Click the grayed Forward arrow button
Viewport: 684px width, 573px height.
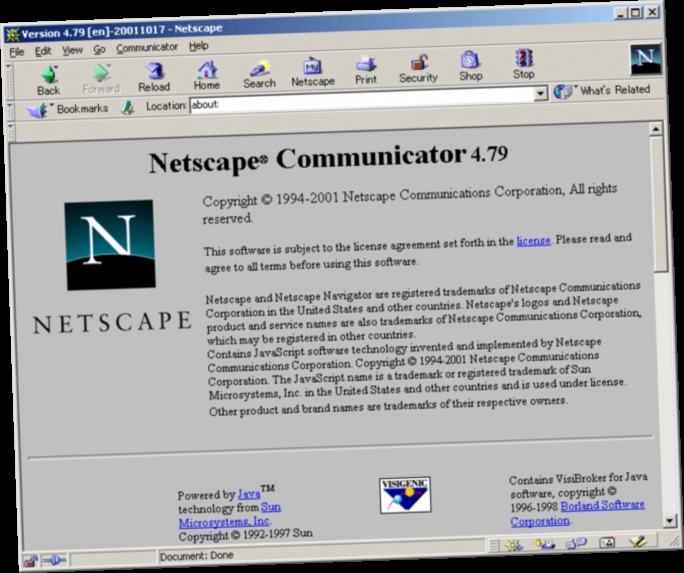point(101,79)
